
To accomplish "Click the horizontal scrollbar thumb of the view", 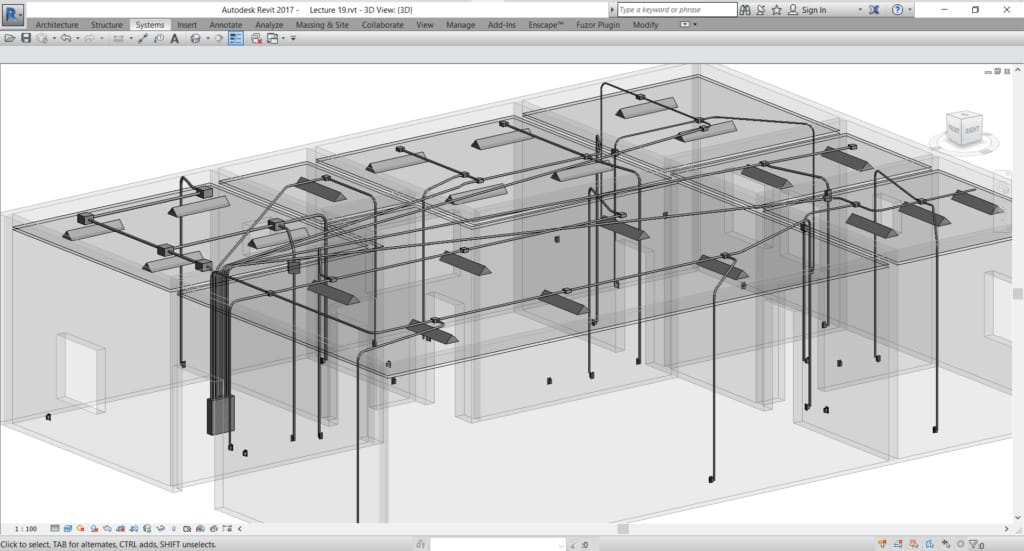I will click(x=623, y=529).
